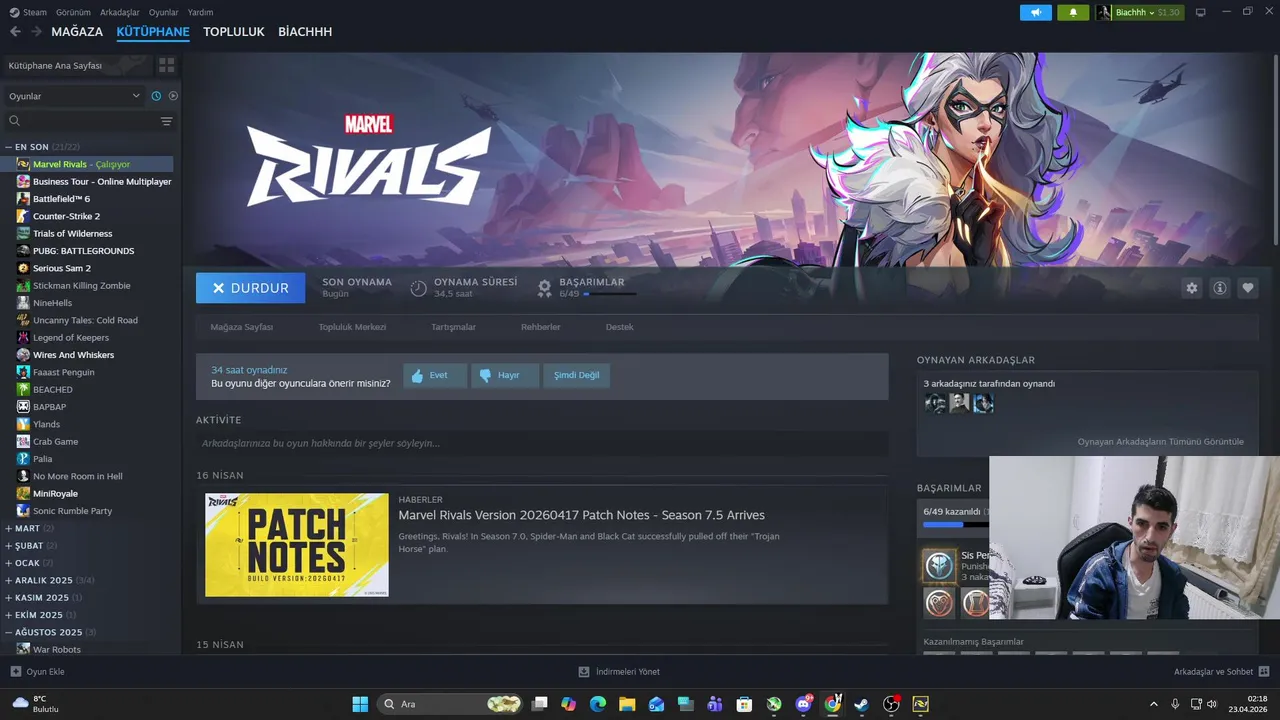Click Oyun Ekle add game button
1280x720 pixels.
(x=38, y=672)
